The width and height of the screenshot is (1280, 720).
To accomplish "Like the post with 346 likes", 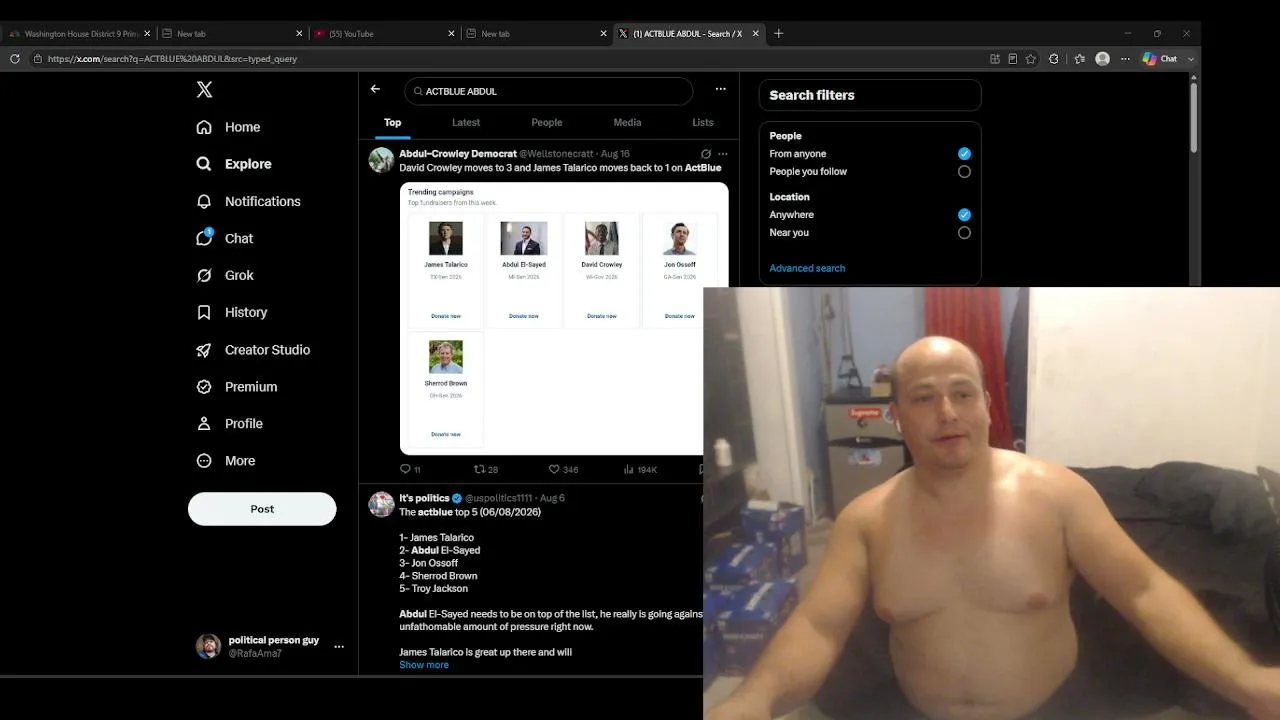I will click(x=563, y=469).
